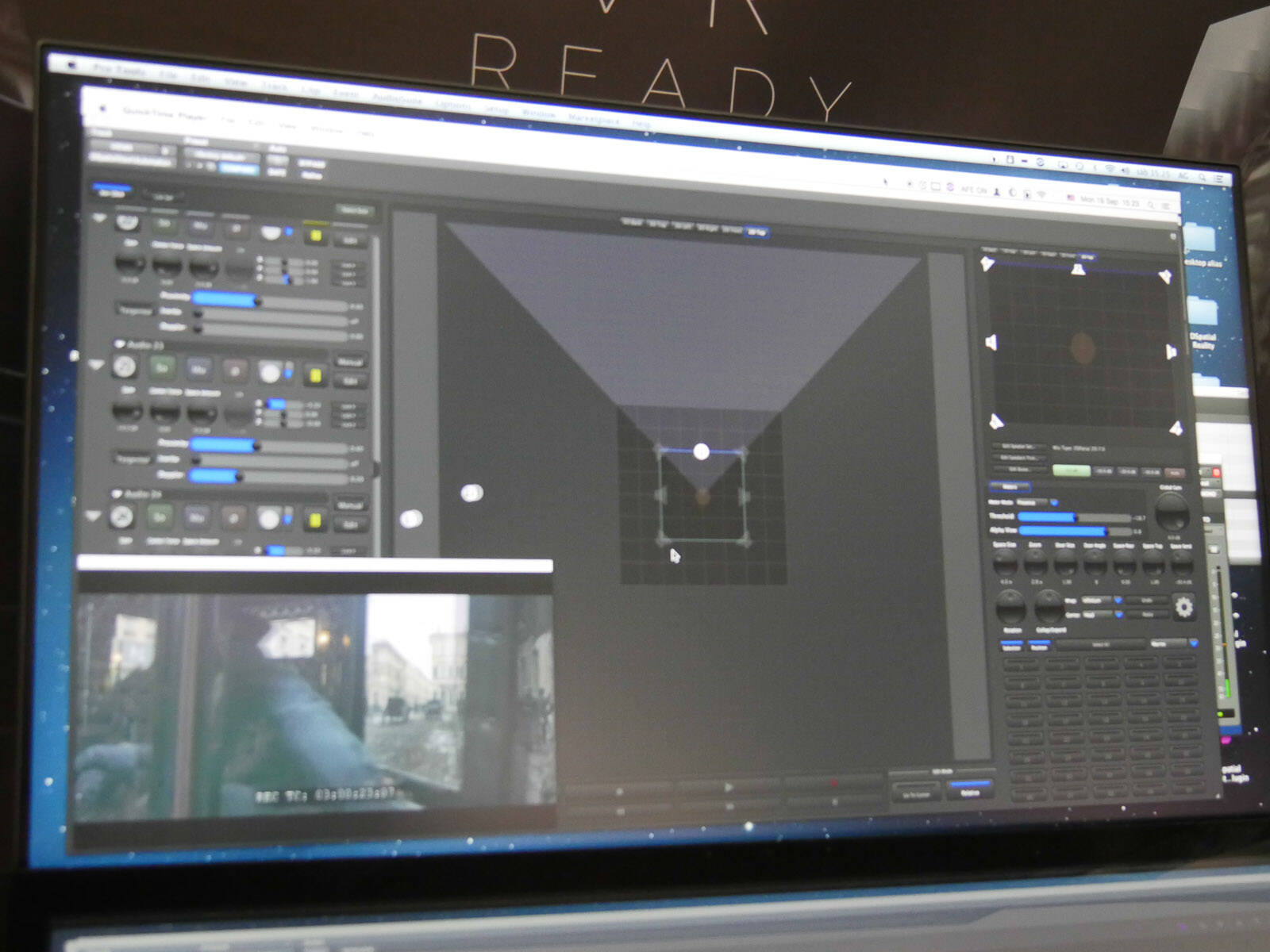Toggle Mute on the topmost track row
The image size is (1270, 952).
[201, 227]
